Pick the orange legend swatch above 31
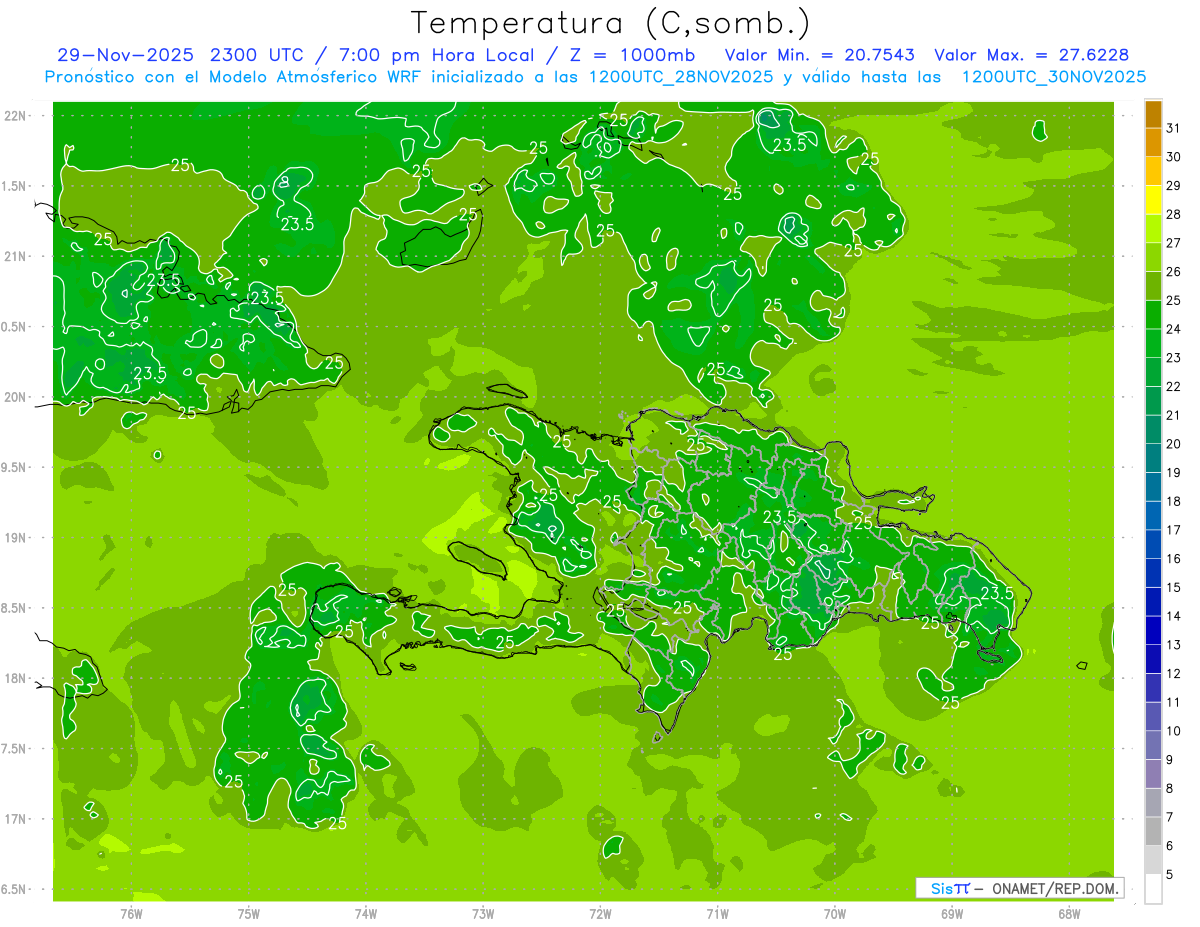The width and height of the screenshot is (1200, 927). [x=1153, y=114]
